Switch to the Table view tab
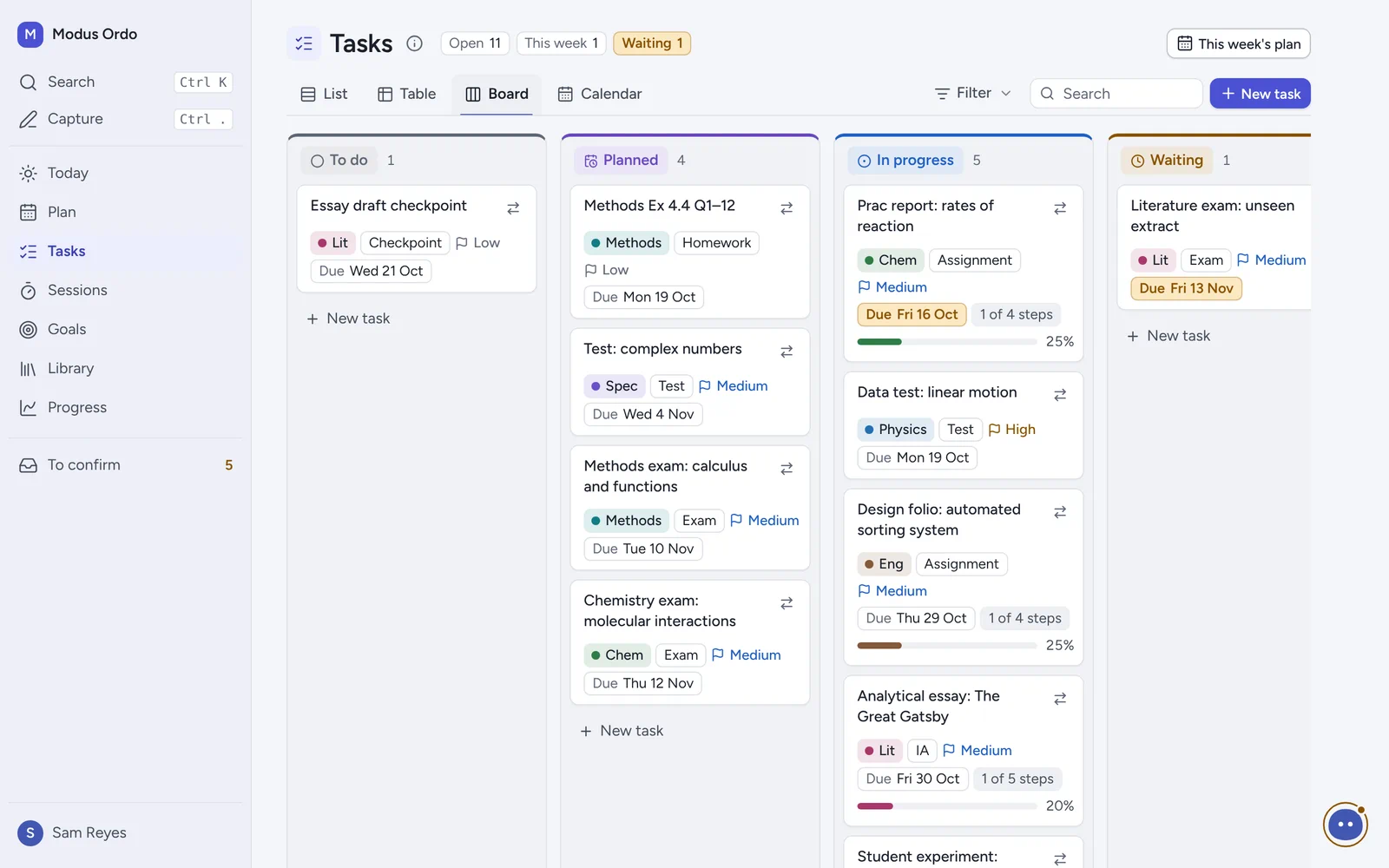Screen dimensions: 1389x868 (406, 94)
